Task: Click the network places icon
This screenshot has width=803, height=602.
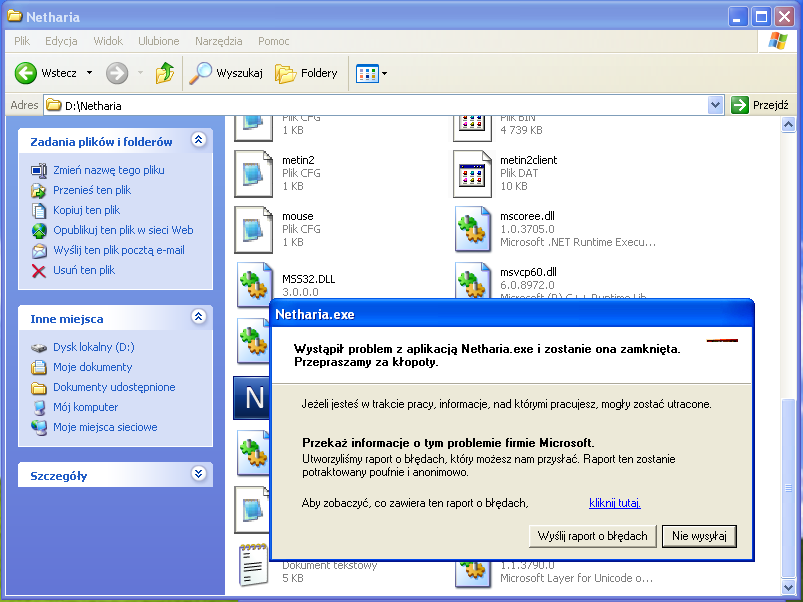Action: tap(39, 427)
